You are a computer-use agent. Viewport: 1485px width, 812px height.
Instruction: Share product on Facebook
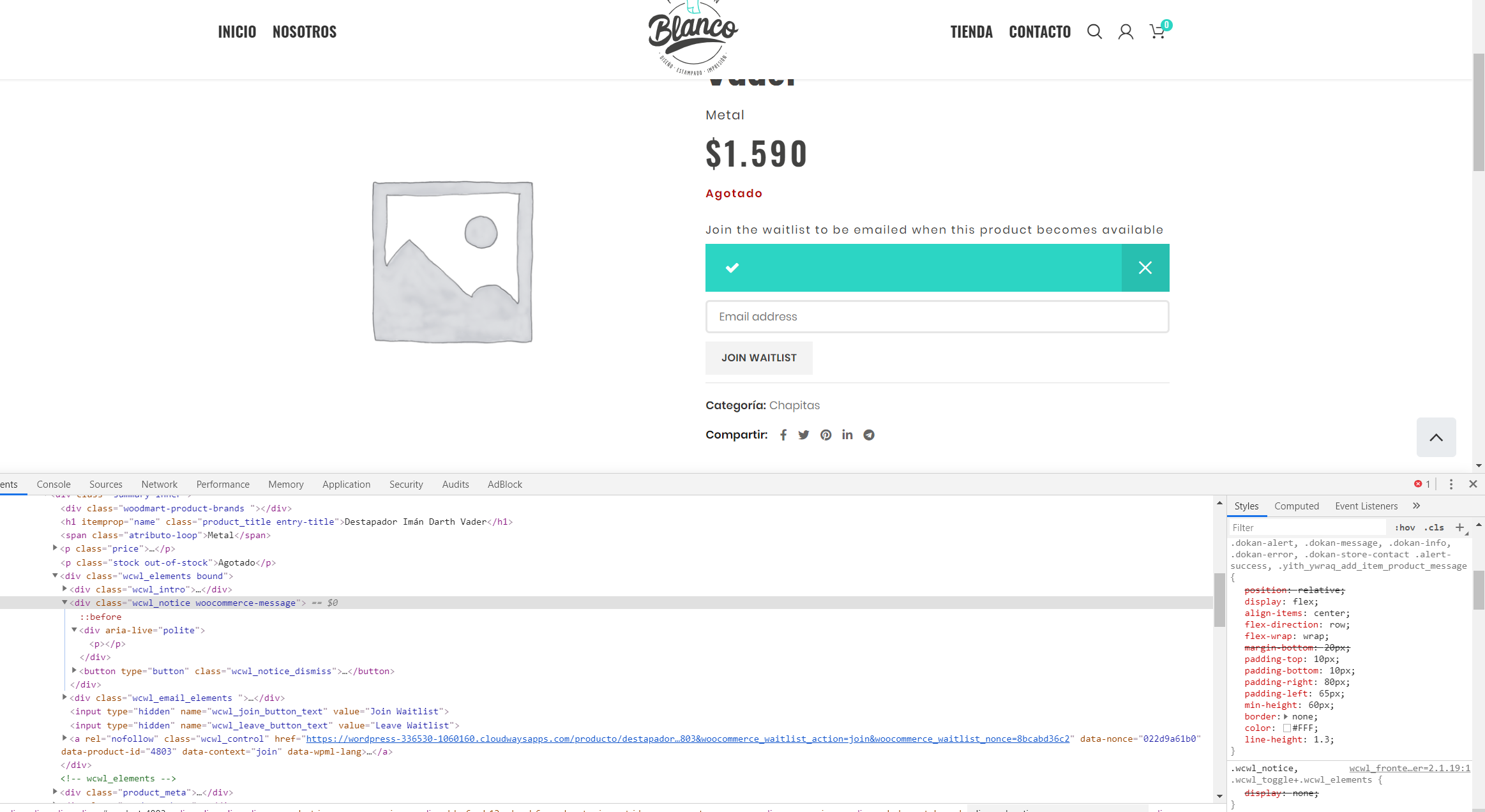coord(783,435)
